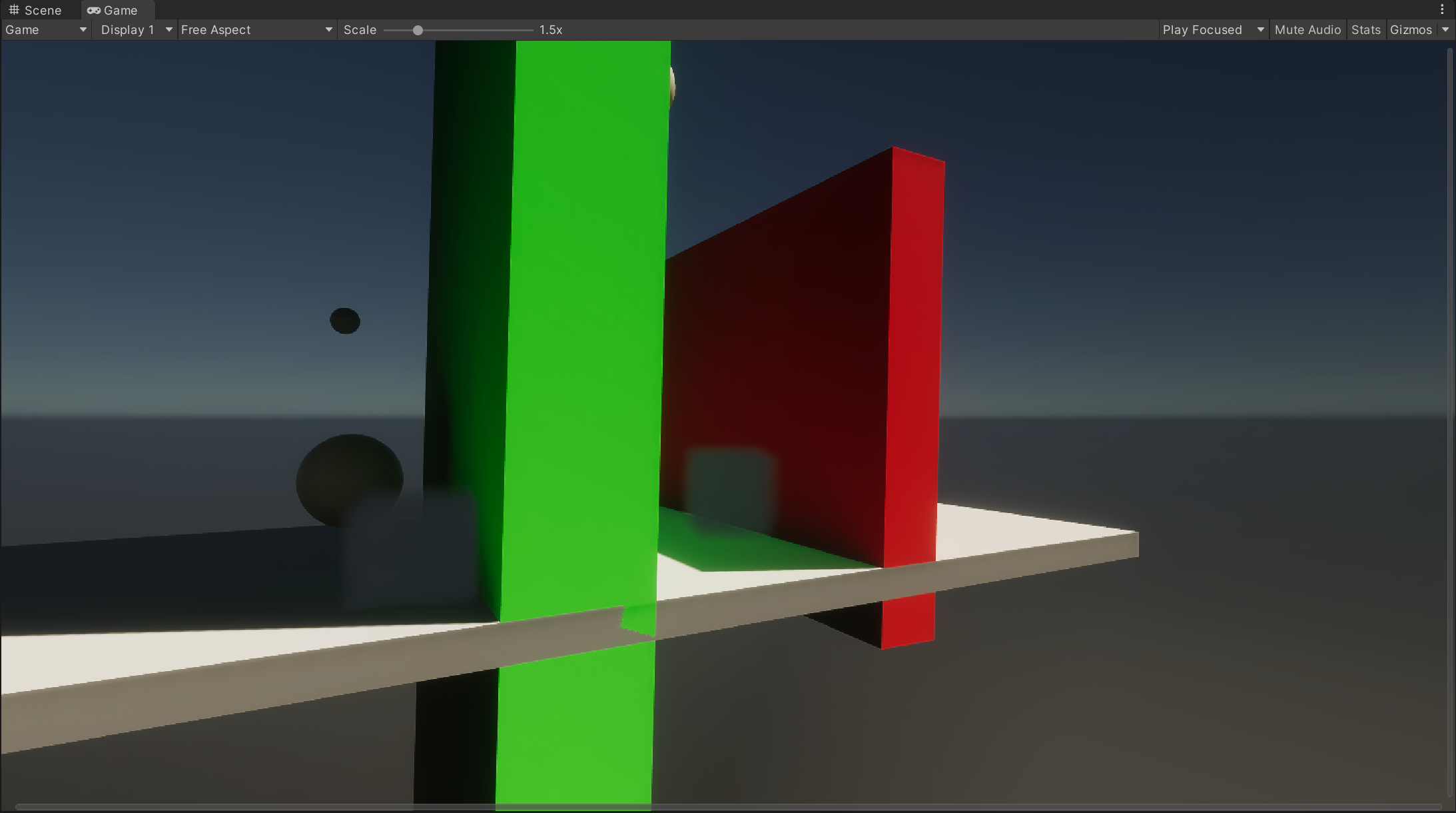Expand the Gizmos dropdown arrow
This screenshot has width=1456, height=813.
(x=1445, y=30)
